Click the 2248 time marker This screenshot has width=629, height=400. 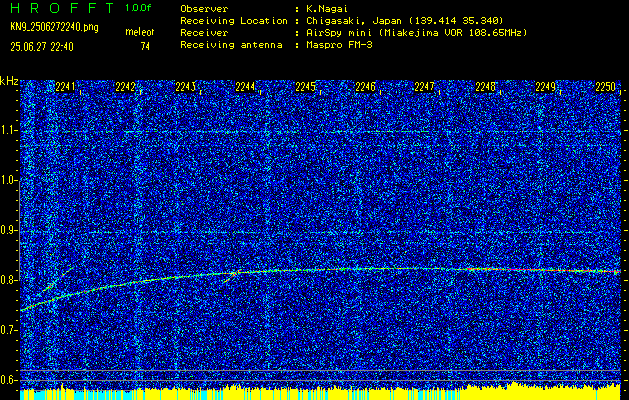pos(485,87)
